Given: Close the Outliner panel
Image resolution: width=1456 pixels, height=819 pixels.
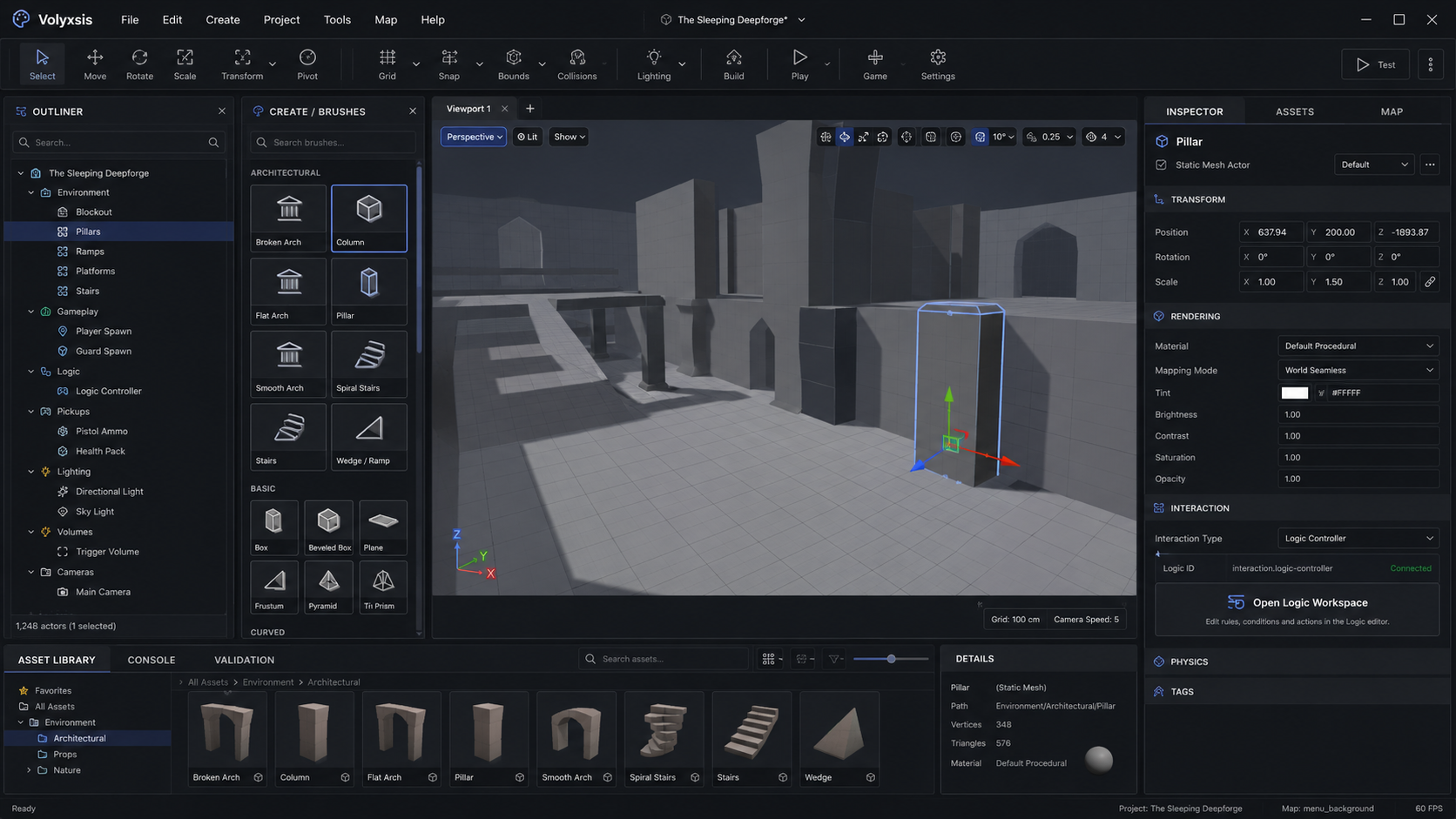Looking at the screenshot, I should pos(222,111).
